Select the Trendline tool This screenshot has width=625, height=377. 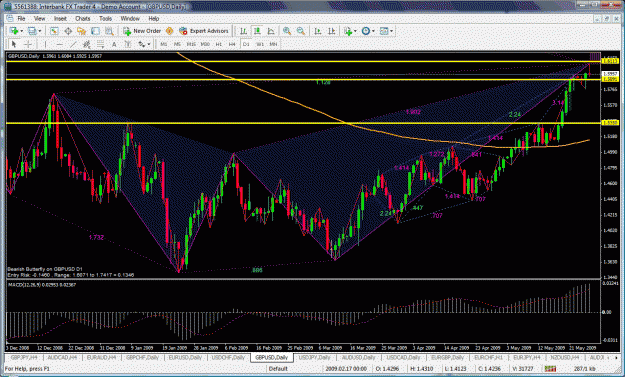tap(73, 44)
